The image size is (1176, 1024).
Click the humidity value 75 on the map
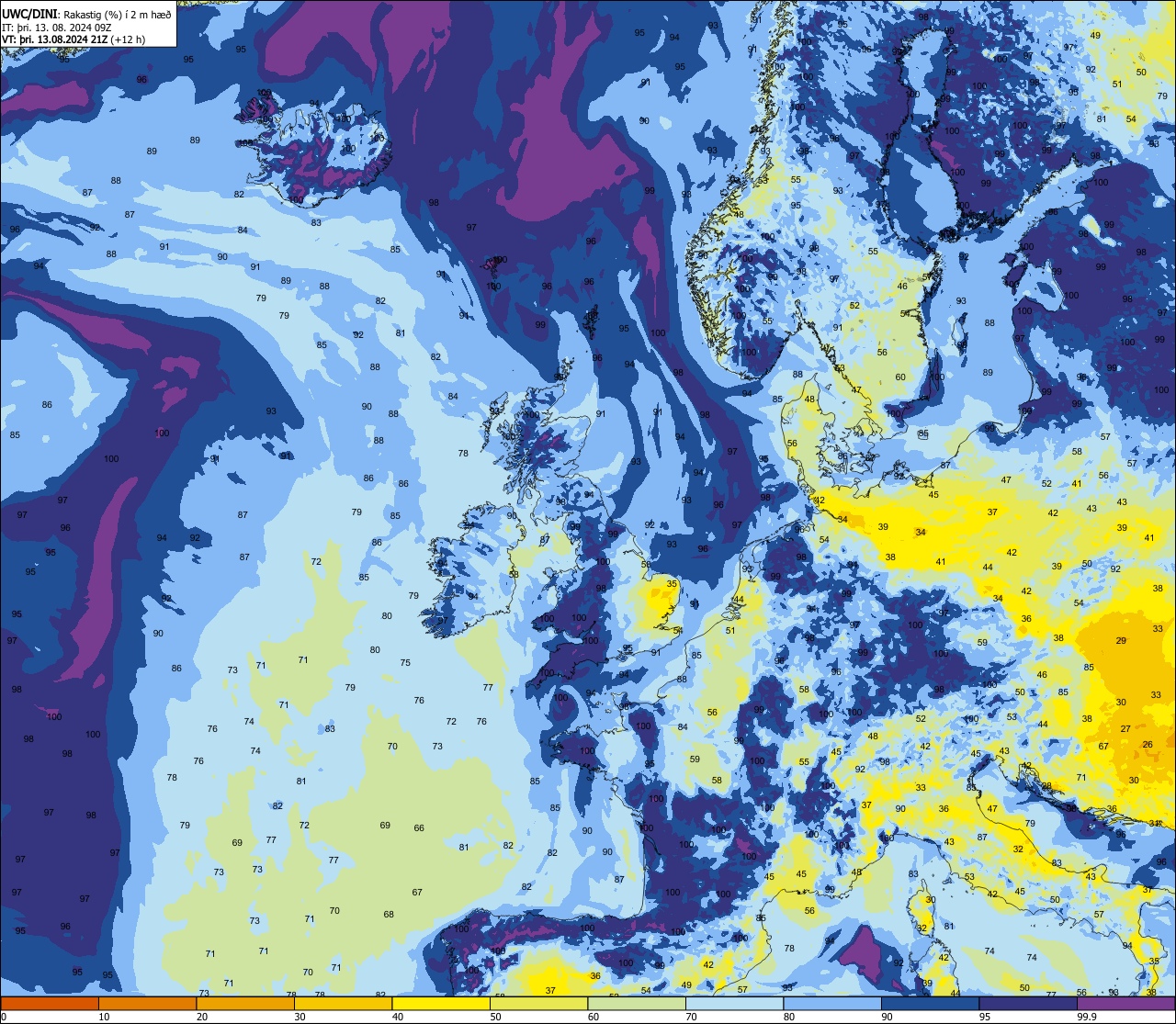(x=405, y=662)
